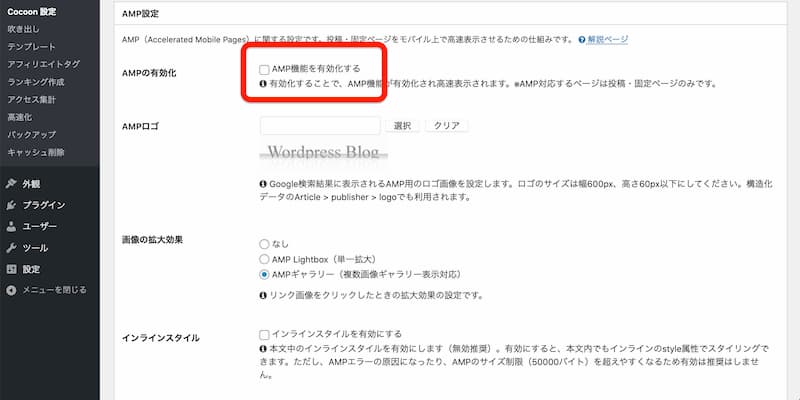Open the Cocoon 設定 menu item
Viewport: 800px width, 400px height.
(x=32, y=12)
